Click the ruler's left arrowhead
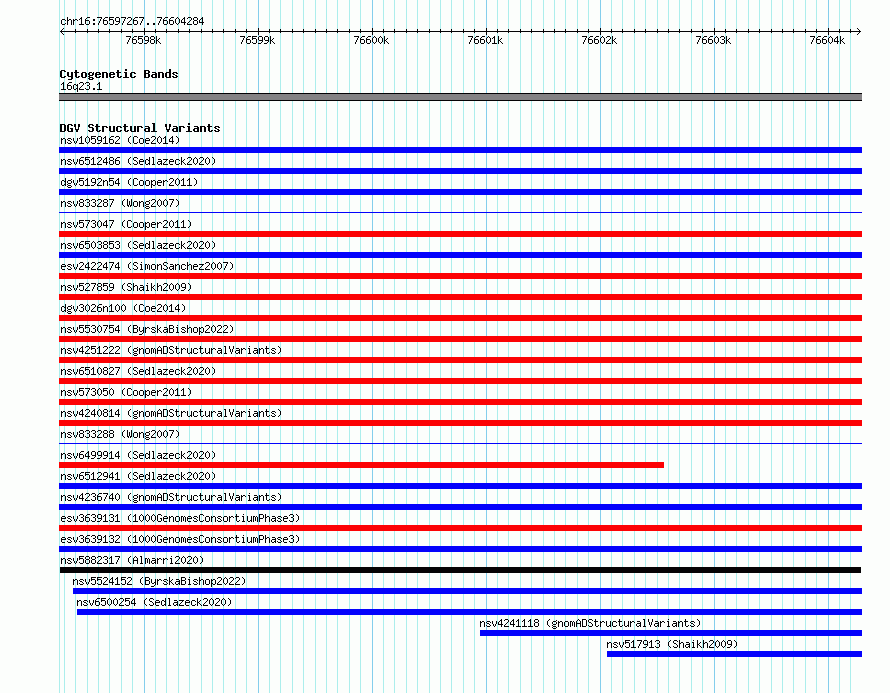Viewport: 890px width, 693px height. 62,31
